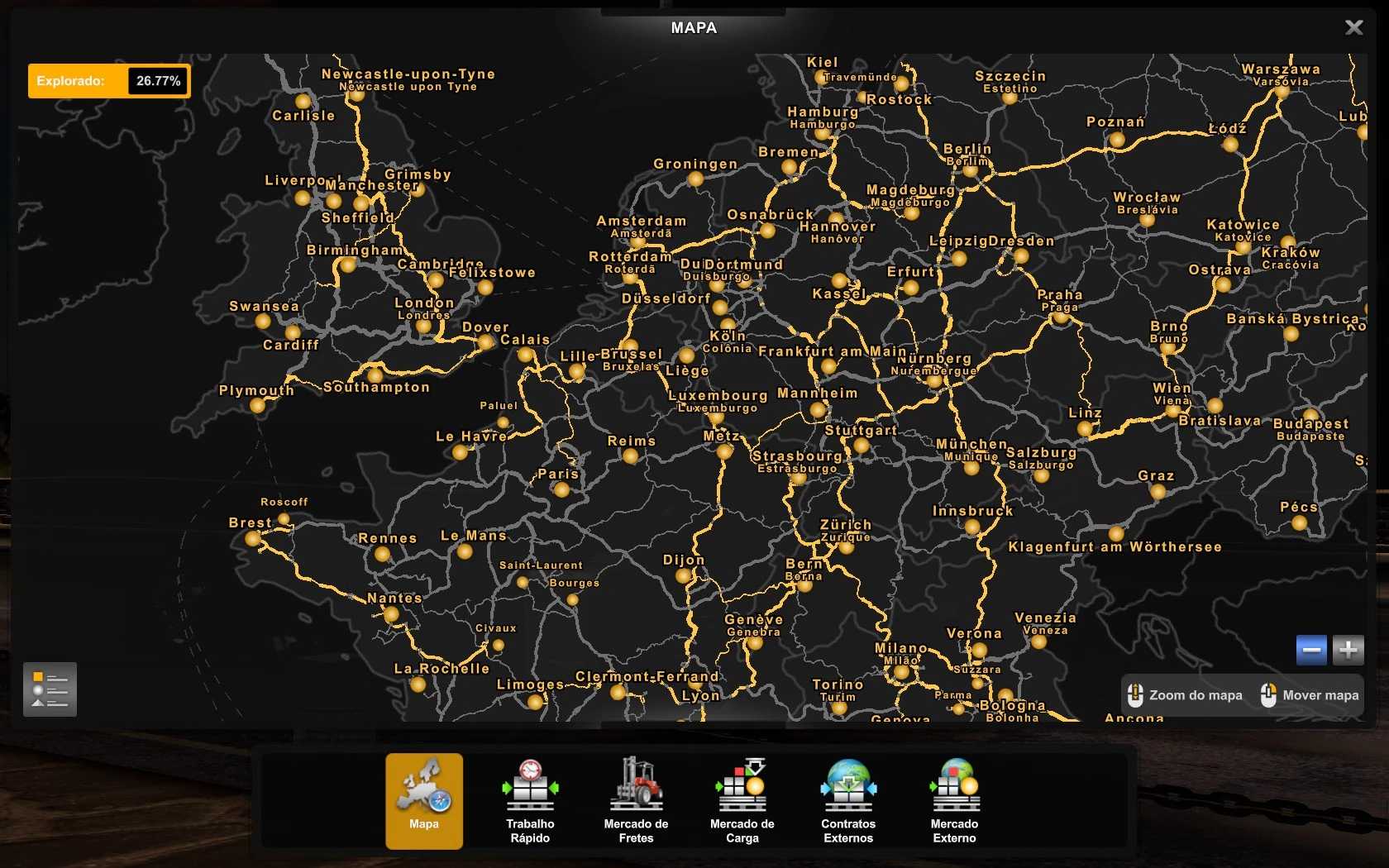Select the Wien city marker

pyautogui.click(x=1172, y=409)
